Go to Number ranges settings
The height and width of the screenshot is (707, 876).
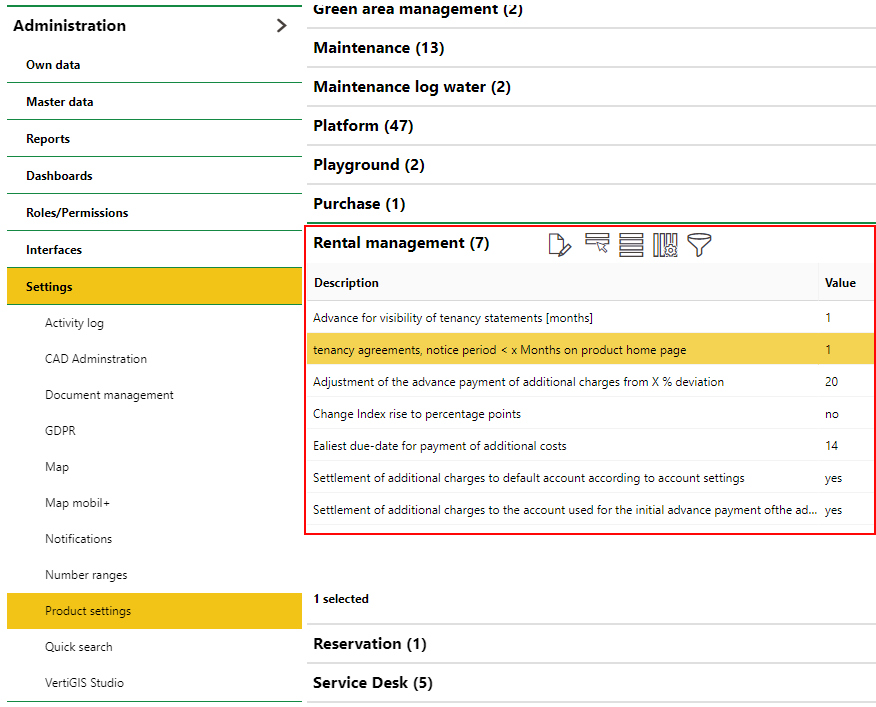click(86, 575)
